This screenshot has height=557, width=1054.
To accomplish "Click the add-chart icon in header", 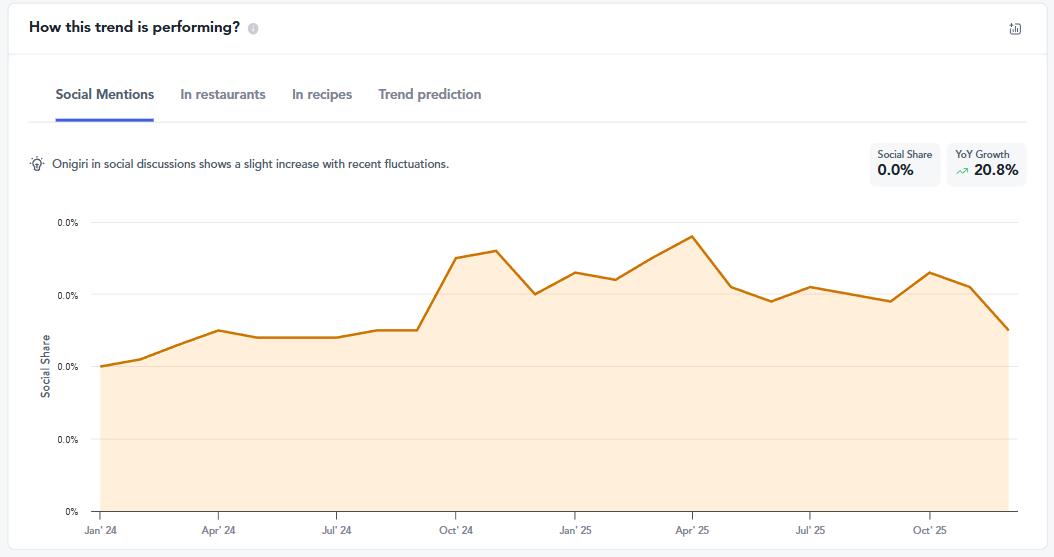I will (1015, 29).
